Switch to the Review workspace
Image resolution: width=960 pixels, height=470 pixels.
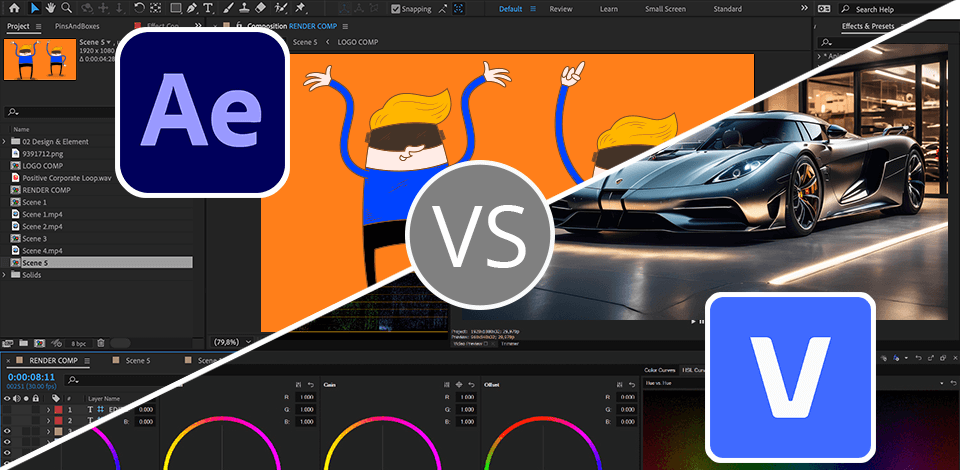pos(561,9)
